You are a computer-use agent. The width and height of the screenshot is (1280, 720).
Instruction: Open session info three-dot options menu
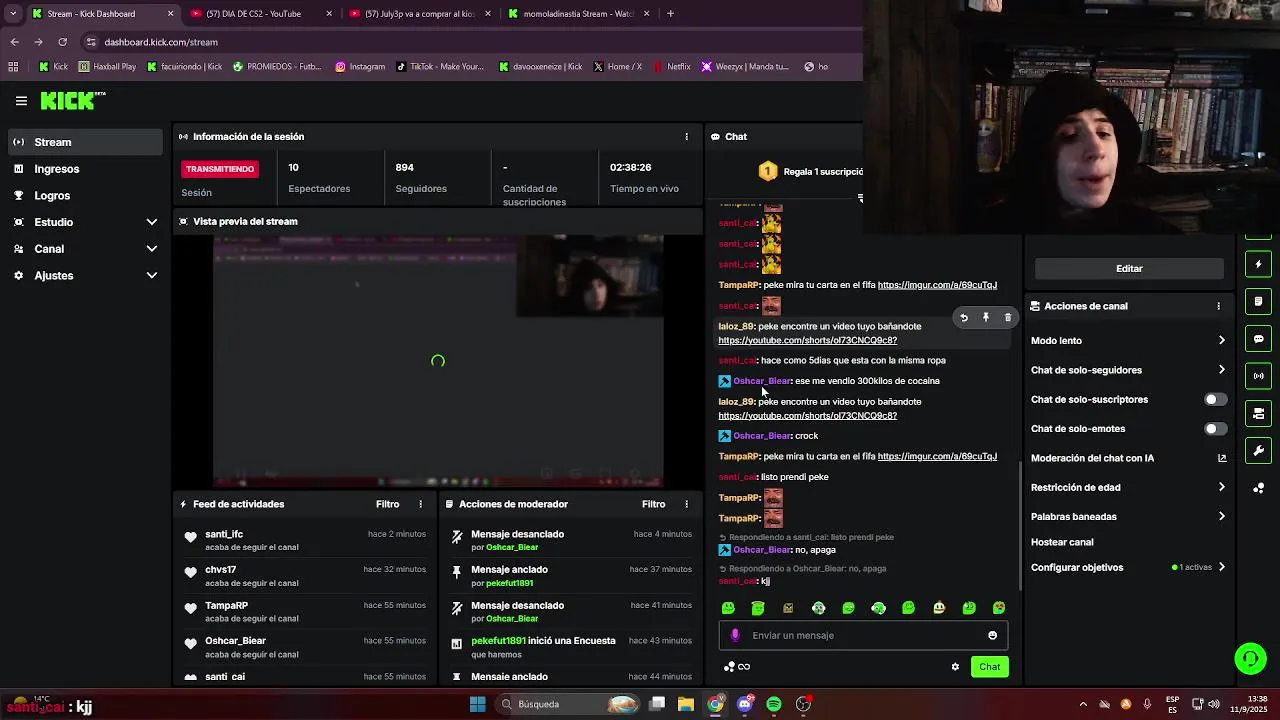686,137
